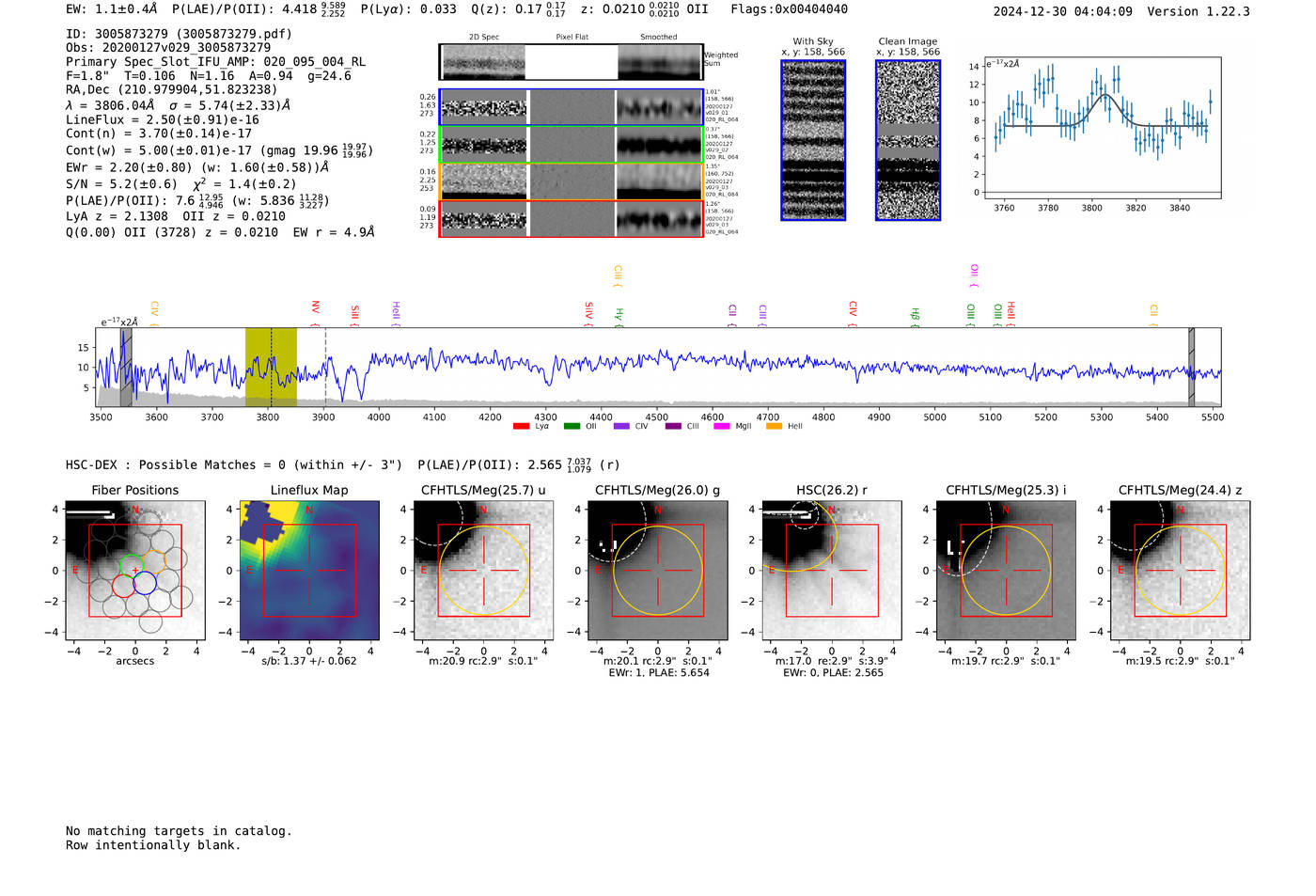Viewport: 1316px width, 896px height.
Task: Click the Primary Spec_Slot_IFU_AMP line
Action: coord(215,62)
